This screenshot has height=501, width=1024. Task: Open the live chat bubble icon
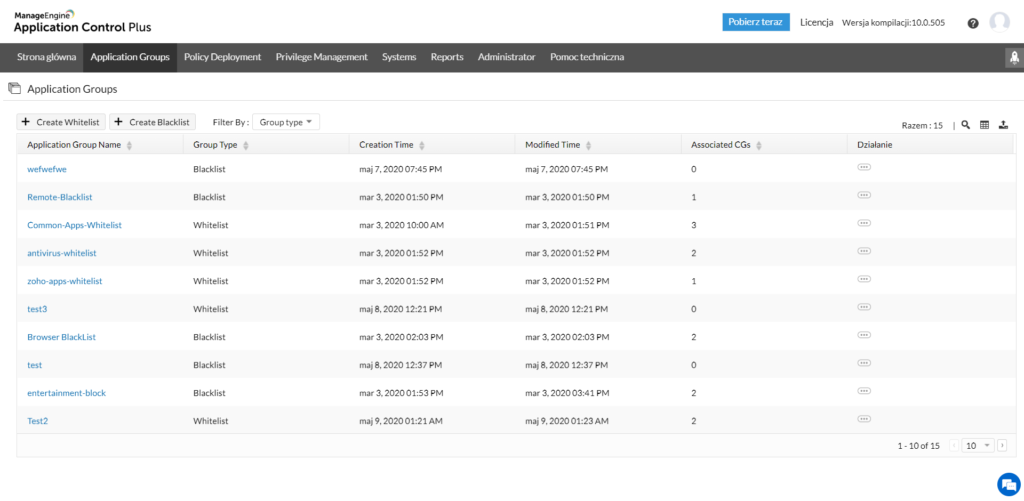(x=1006, y=483)
